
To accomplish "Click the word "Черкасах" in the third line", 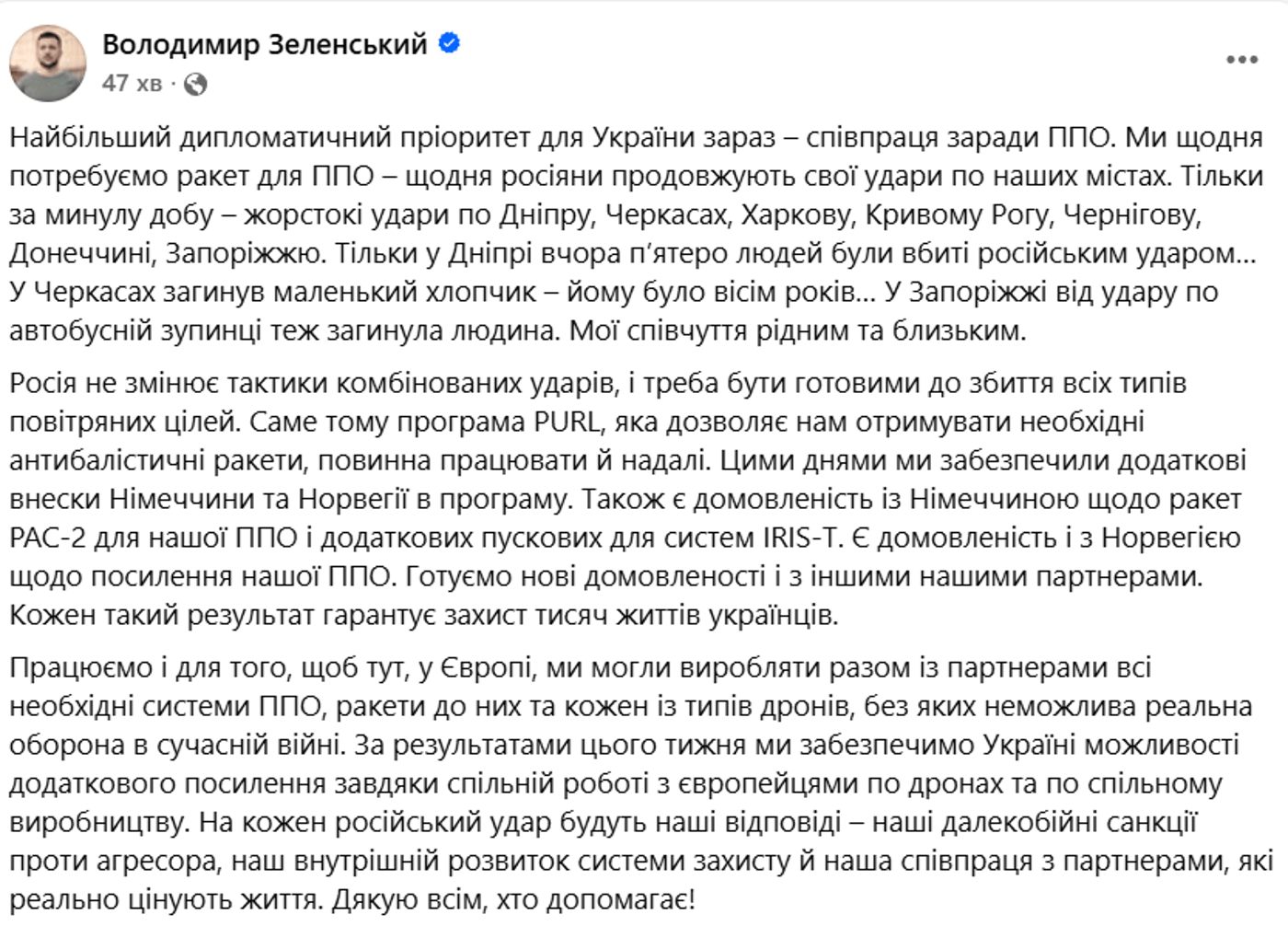I will coord(666,214).
